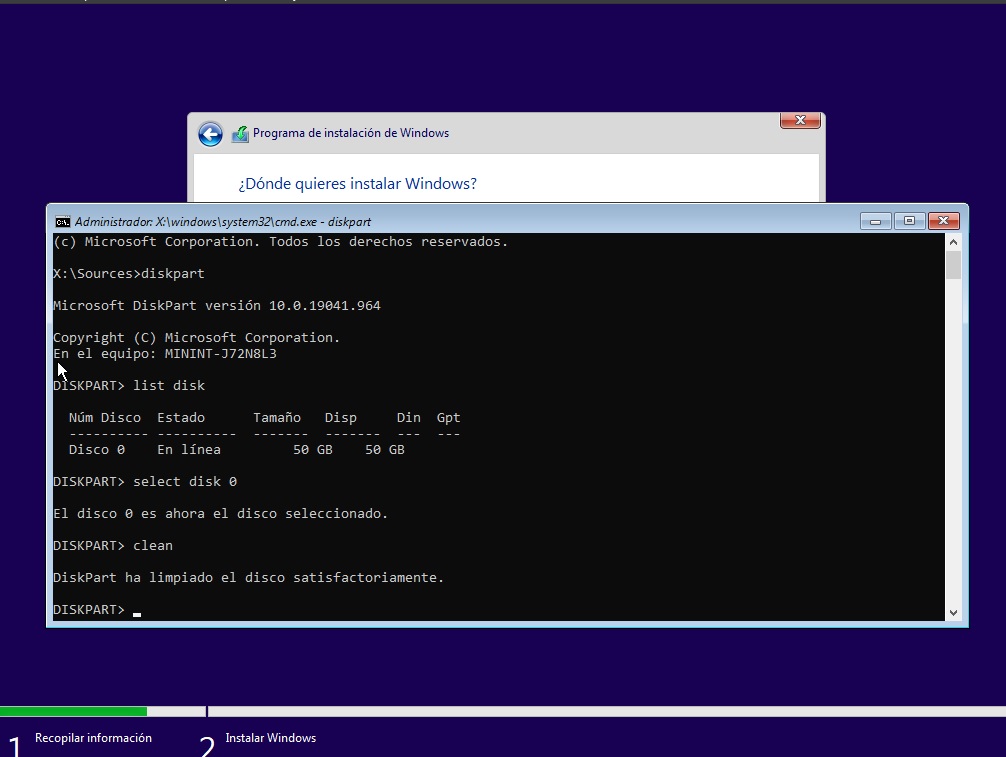Click the console vertical scrollbar thumb
Viewport: 1006px width, 757px height.
tap(953, 265)
